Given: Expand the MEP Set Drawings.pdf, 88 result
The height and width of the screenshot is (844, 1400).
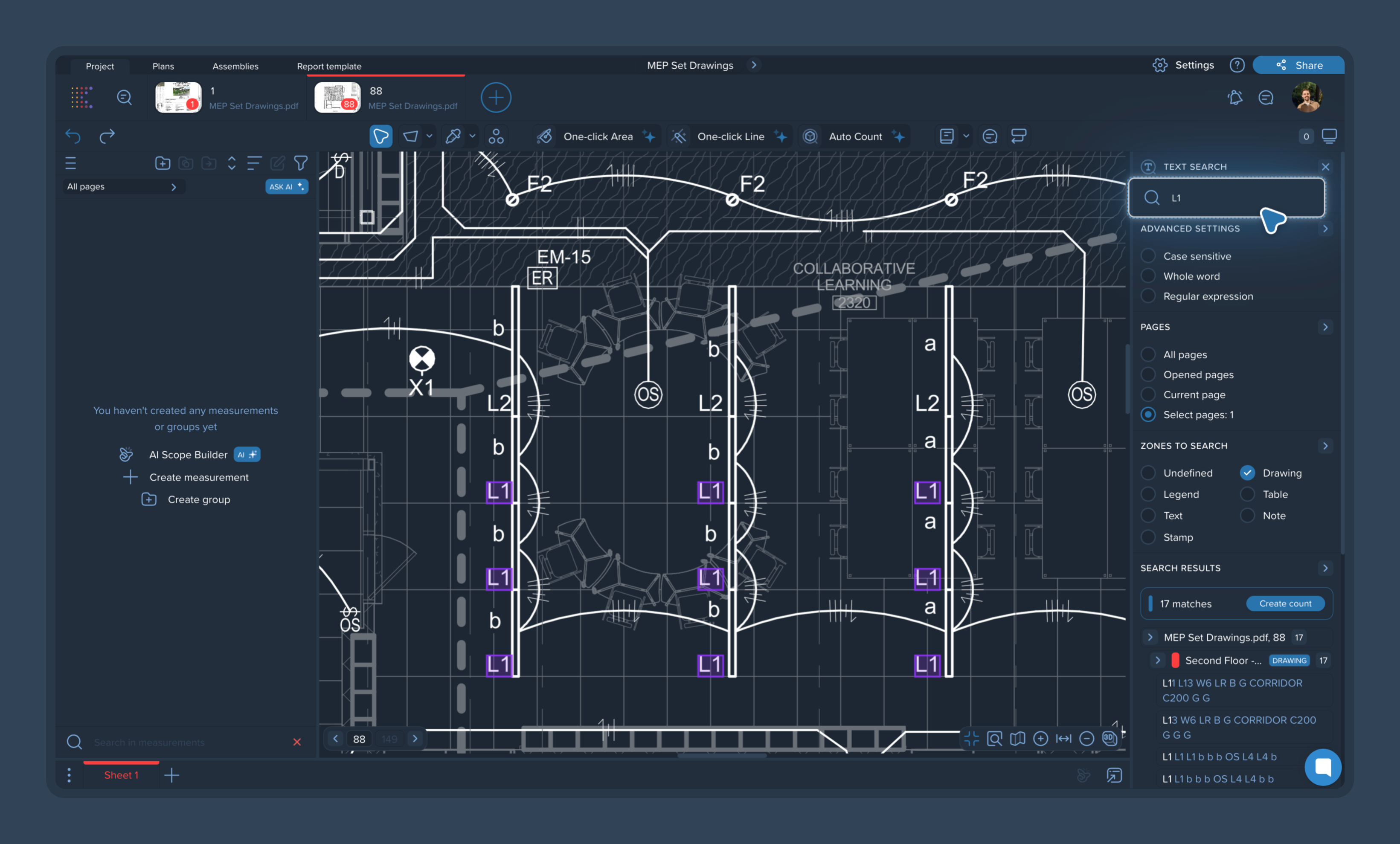Looking at the screenshot, I should coord(1150,637).
